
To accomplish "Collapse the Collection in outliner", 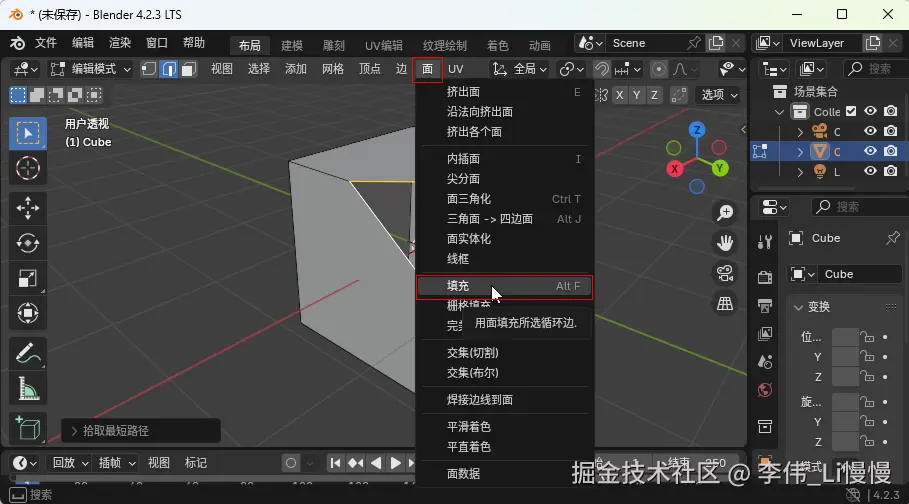I will click(779, 112).
